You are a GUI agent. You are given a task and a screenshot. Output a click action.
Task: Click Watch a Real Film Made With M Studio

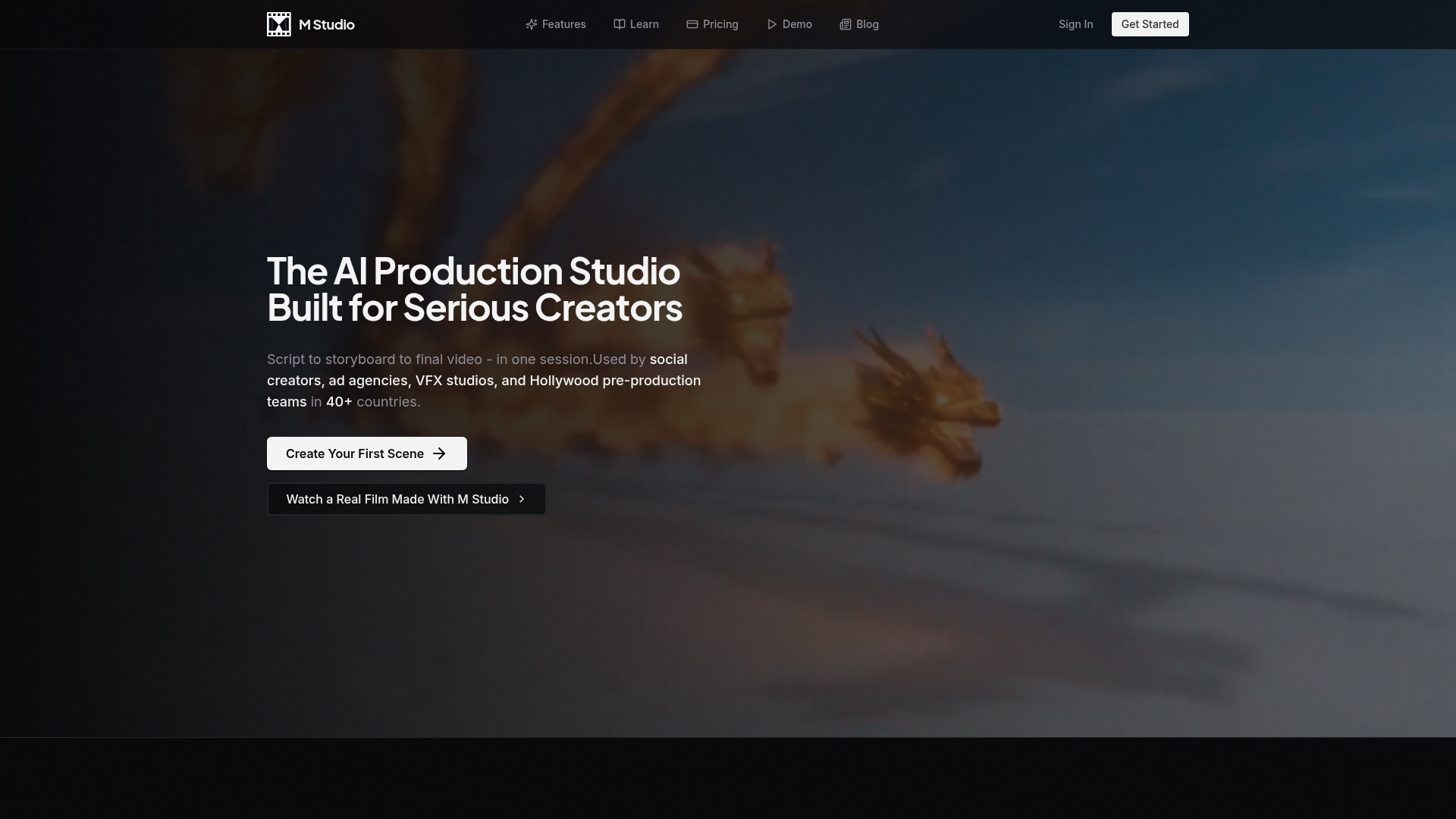coord(406,499)
